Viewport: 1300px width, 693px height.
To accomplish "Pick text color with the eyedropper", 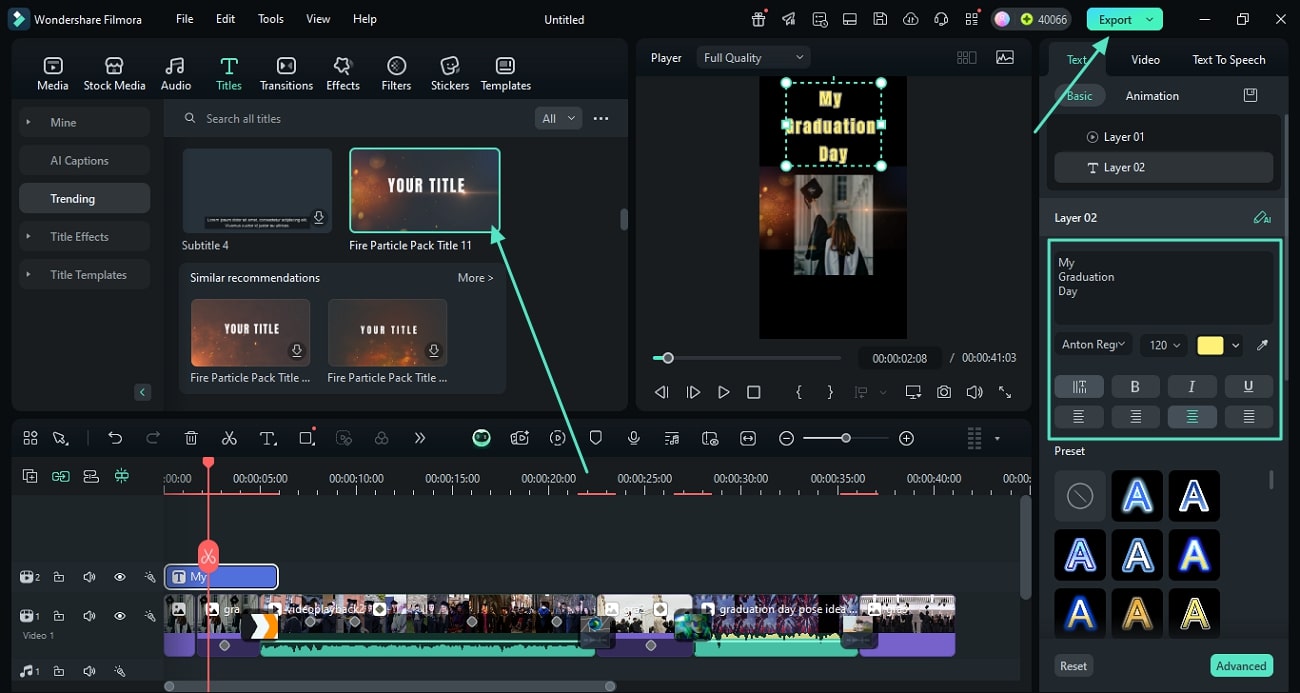I will click(1262, 345).
